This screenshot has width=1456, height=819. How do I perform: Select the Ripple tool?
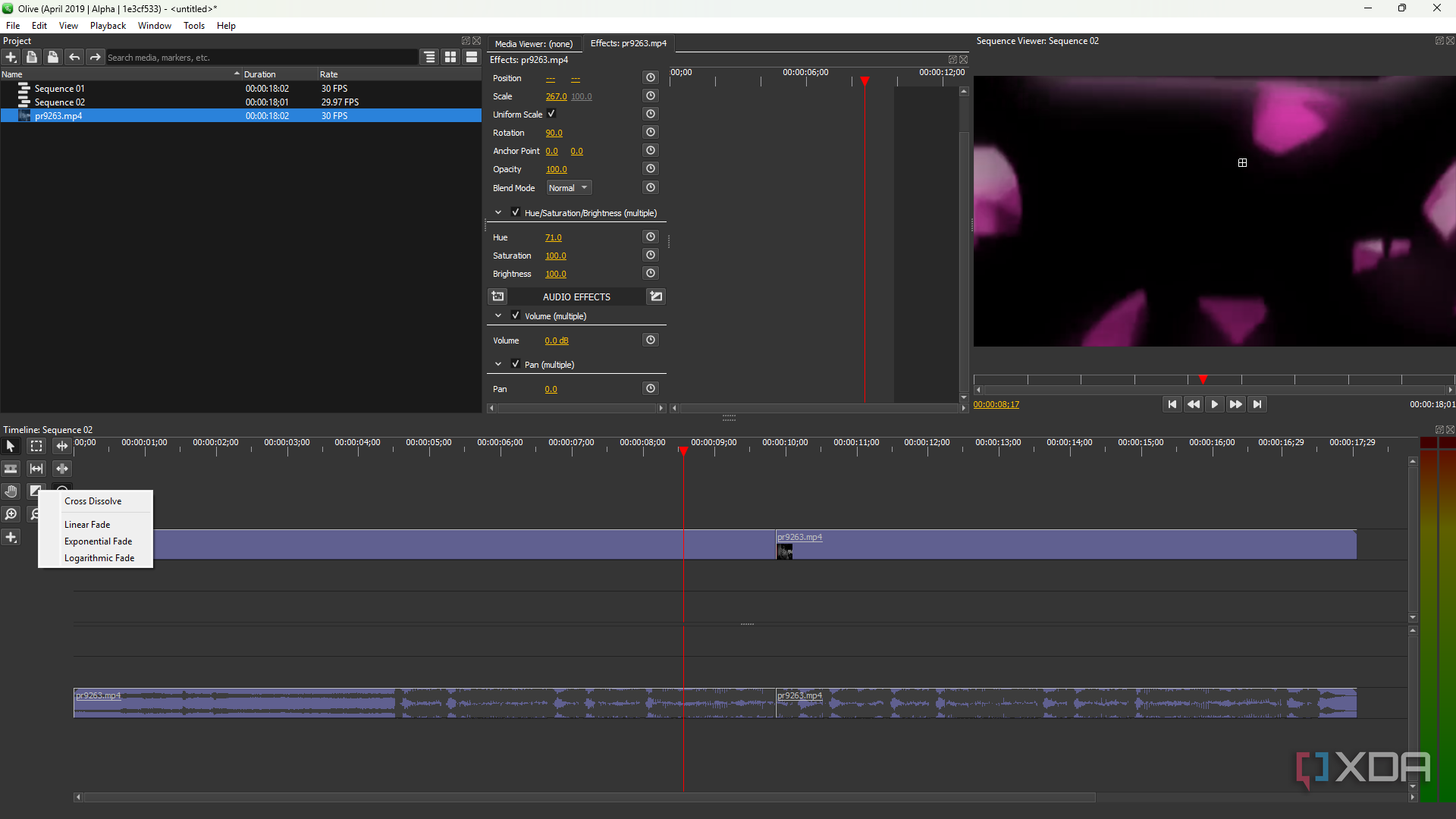pyautogui.click(x=62, y=446)
